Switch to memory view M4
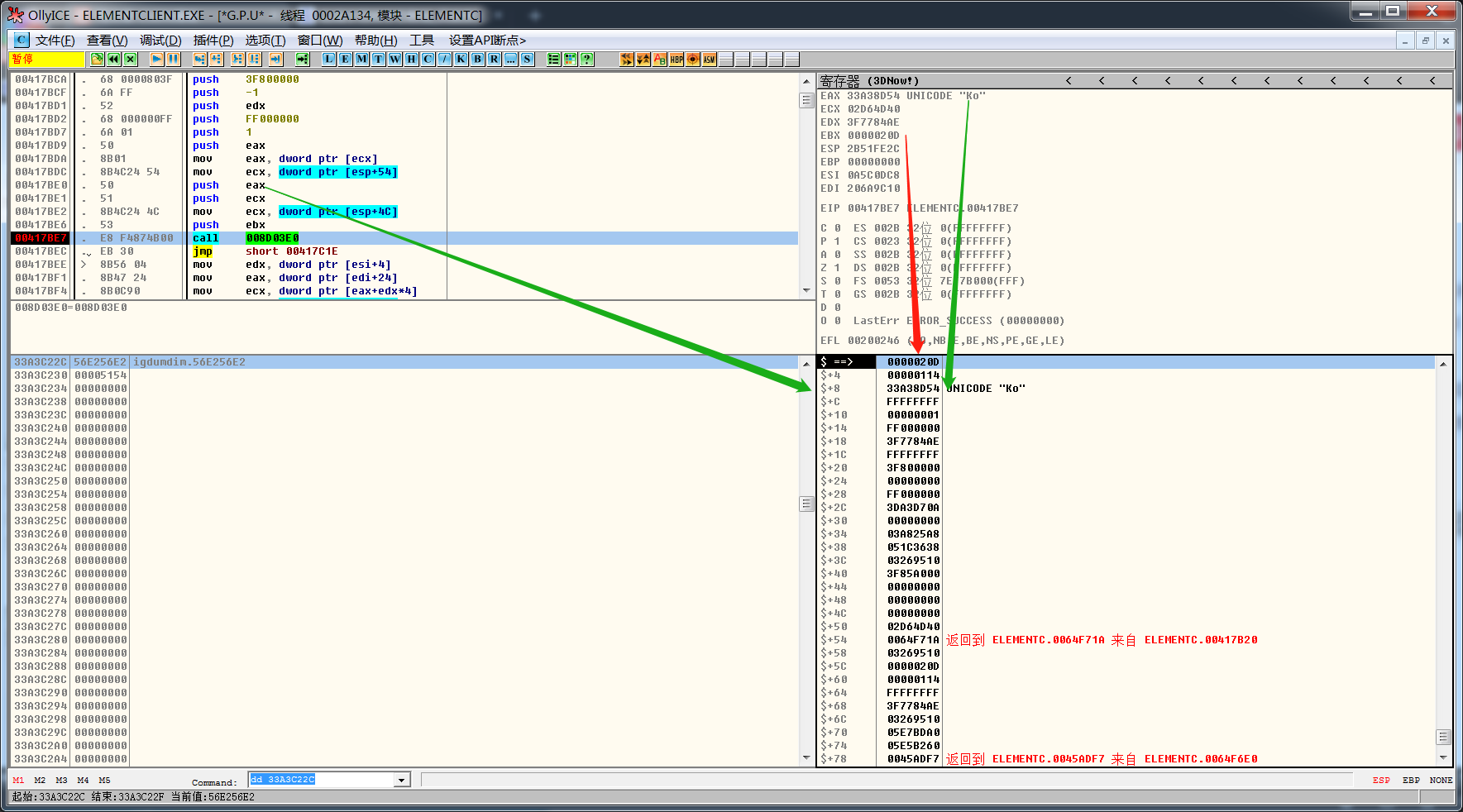The width and height of the screenshot is (1463, 812). pyautogui.click(x=83, y=780)
